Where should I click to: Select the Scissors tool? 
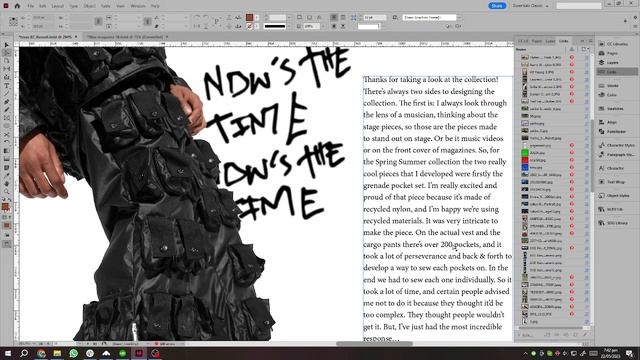tap(7, 135)
